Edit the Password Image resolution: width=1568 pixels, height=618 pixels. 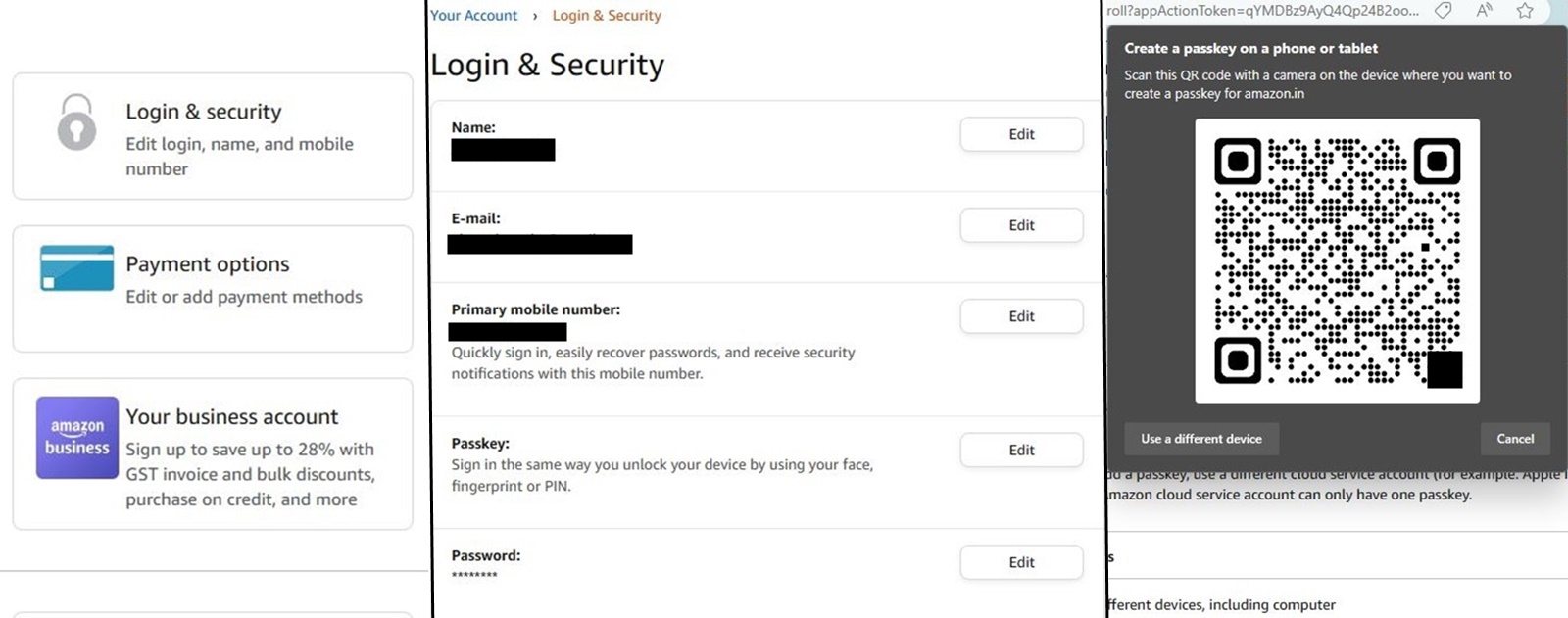click(x=1020, y=562)
